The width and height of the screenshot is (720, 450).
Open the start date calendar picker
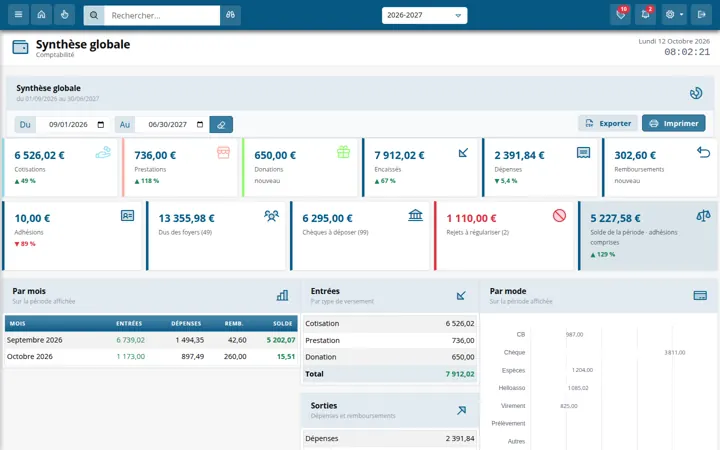(101, 124)
